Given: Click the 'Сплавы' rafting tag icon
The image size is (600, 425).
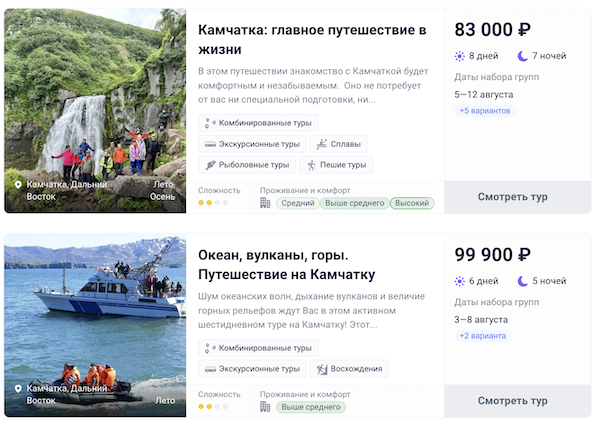Looking at the screenshot, I should 320,144.
